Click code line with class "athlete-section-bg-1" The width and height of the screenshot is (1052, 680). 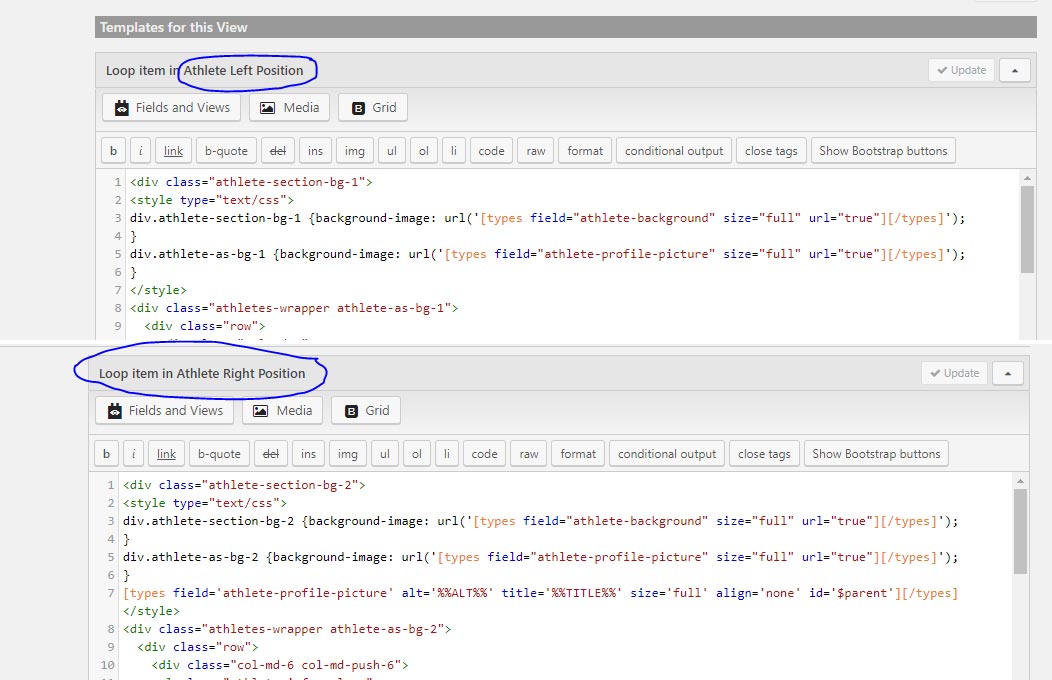(x=251, y=182)
